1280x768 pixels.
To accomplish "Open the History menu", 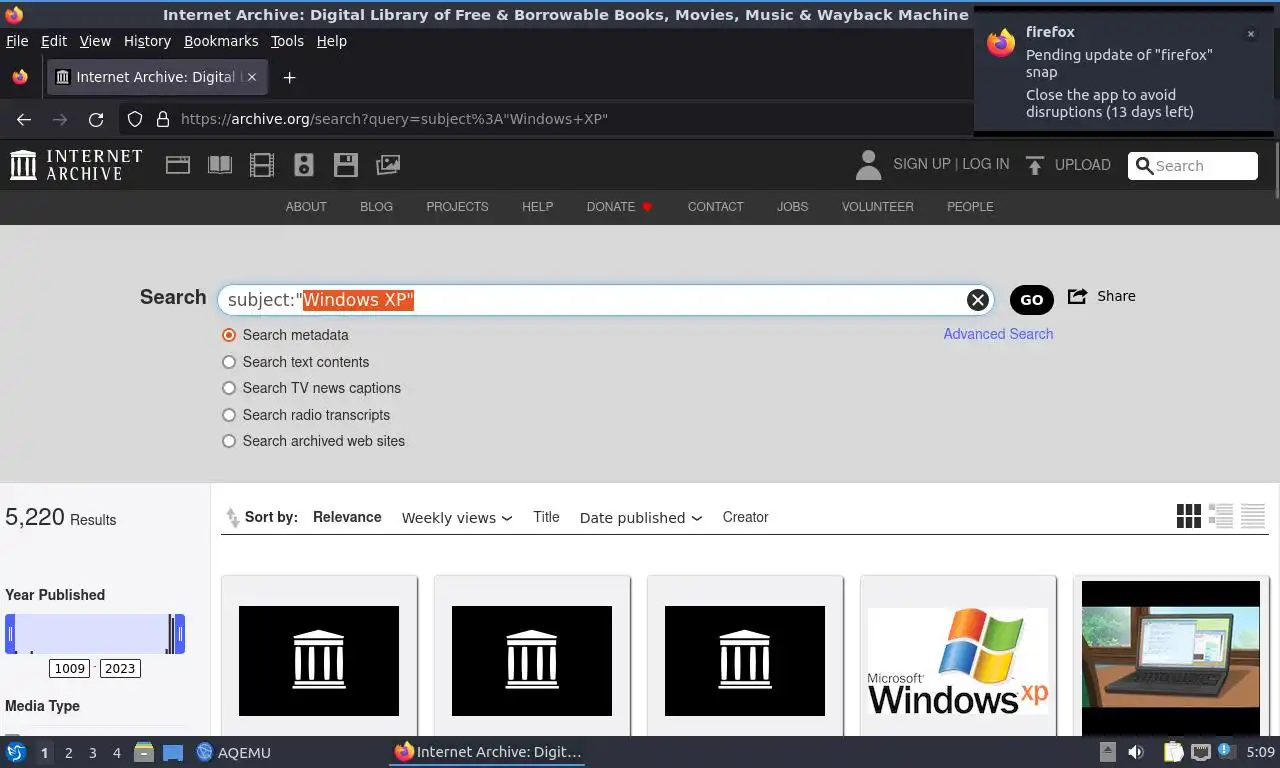I will [147, 41].
